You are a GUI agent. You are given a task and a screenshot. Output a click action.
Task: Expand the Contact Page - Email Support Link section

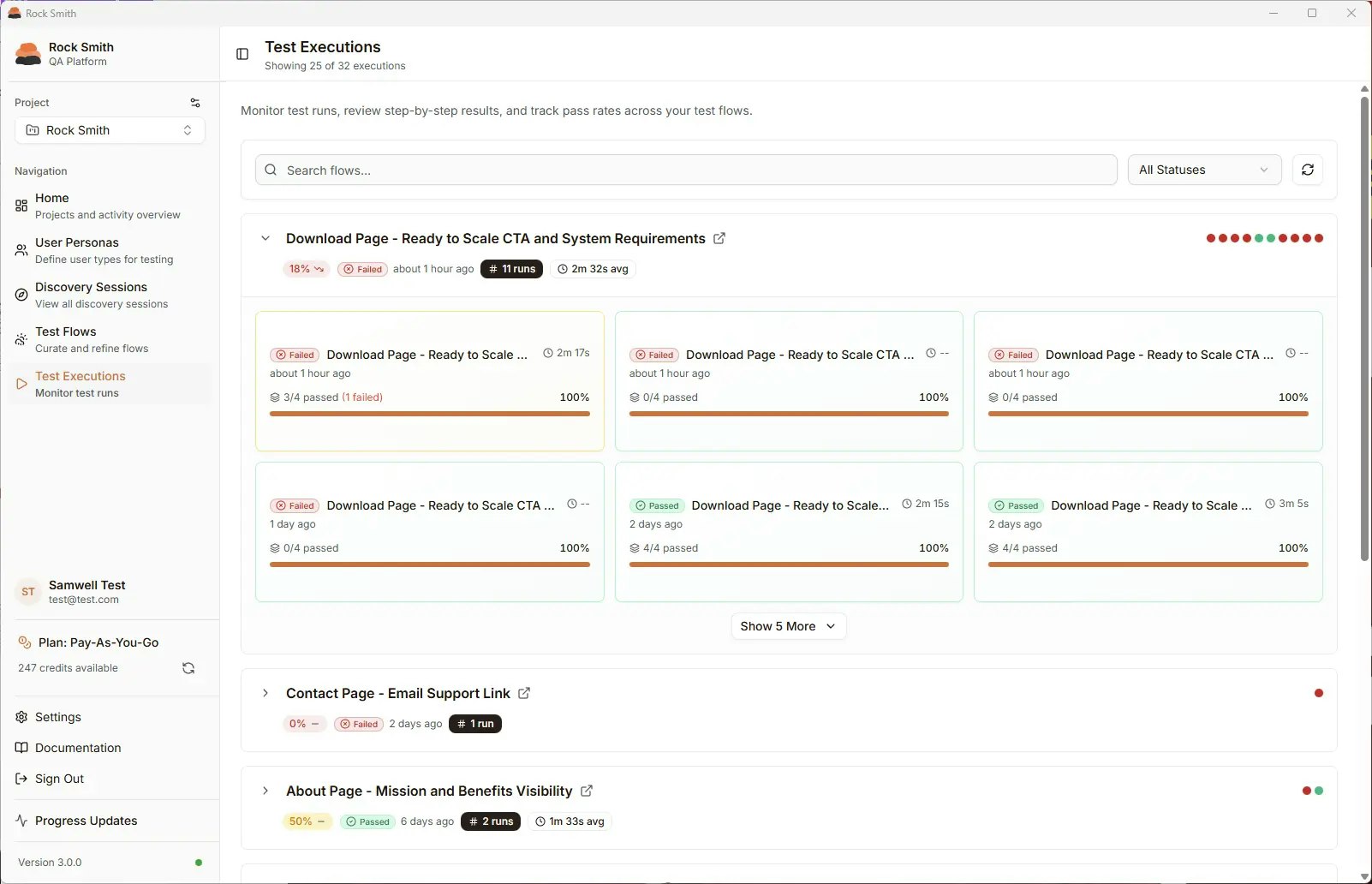click(x=265, y=693)
